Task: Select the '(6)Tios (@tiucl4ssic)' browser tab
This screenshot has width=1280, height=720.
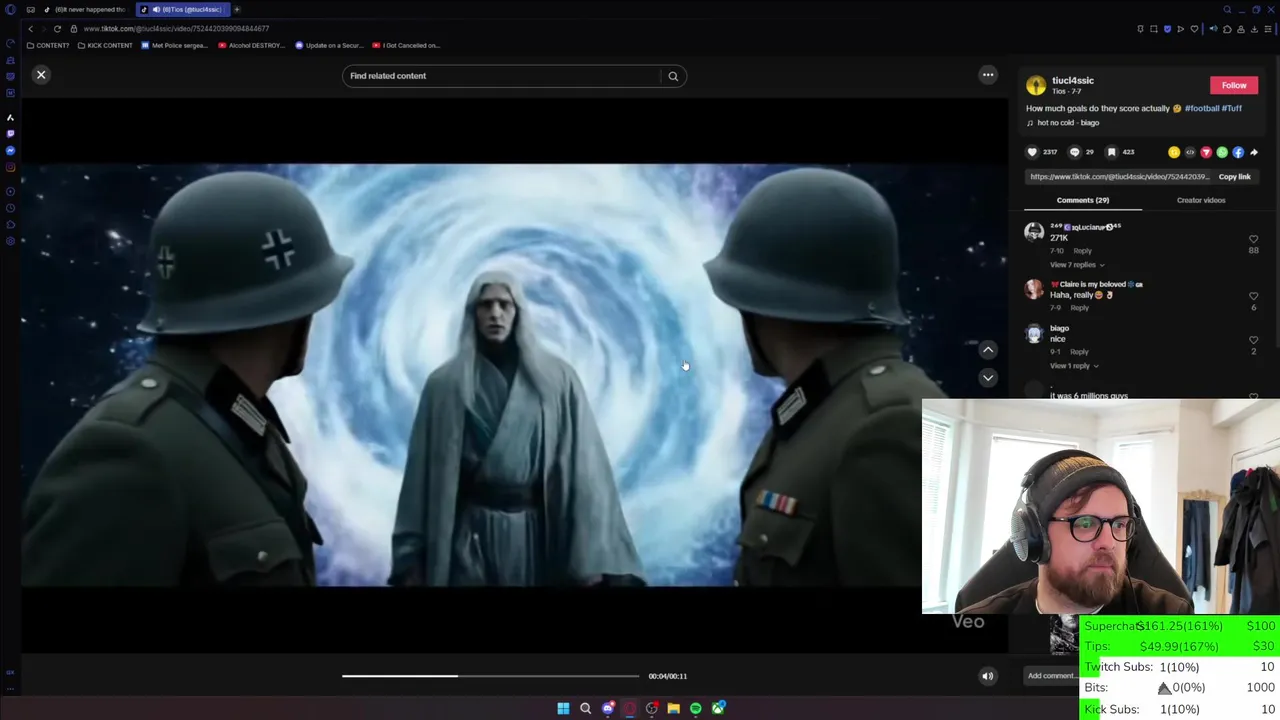Action: (184, 10)
